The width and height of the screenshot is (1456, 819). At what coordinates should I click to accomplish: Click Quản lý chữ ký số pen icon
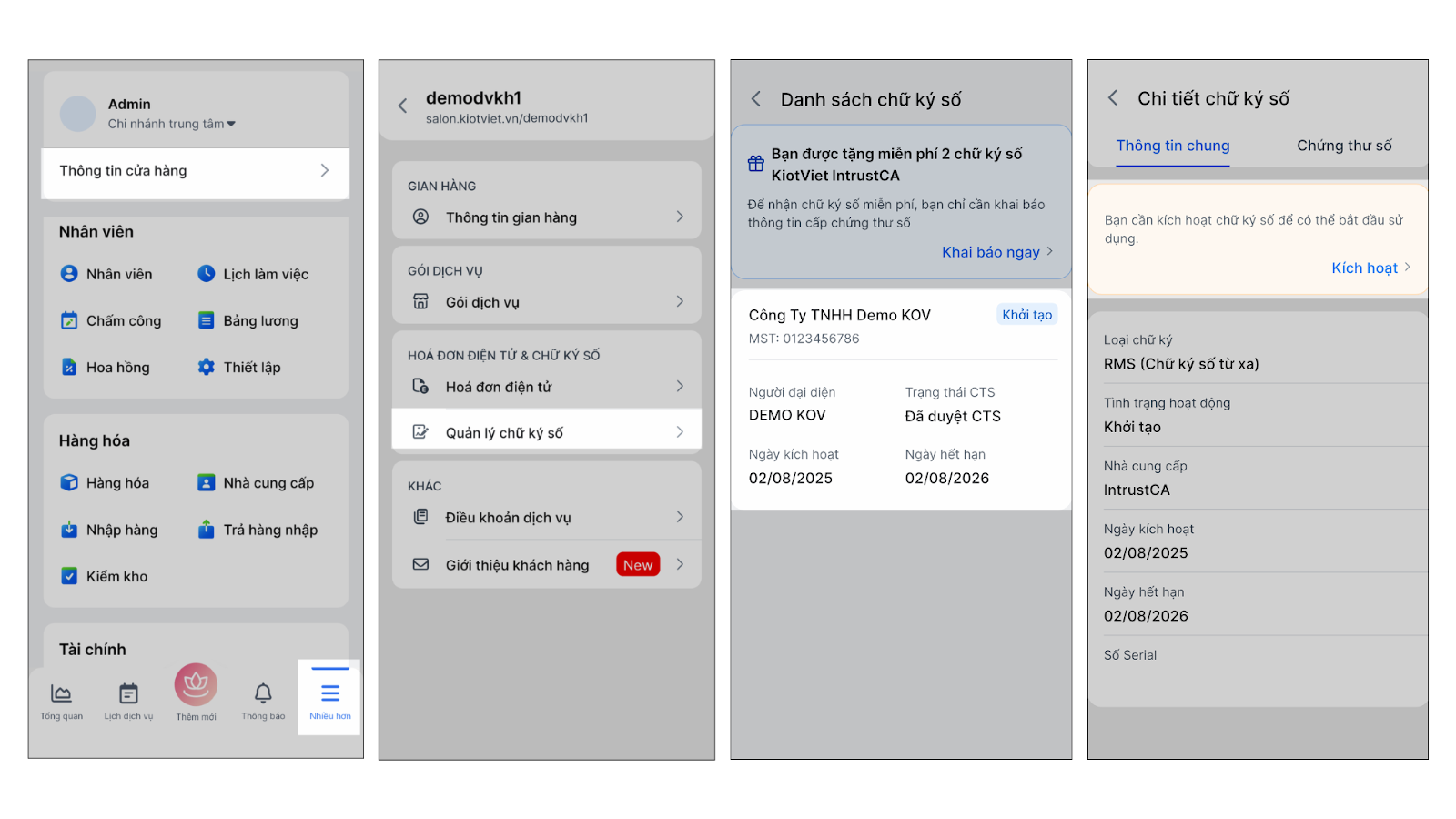pyautogui.click(x=420, y=431)
